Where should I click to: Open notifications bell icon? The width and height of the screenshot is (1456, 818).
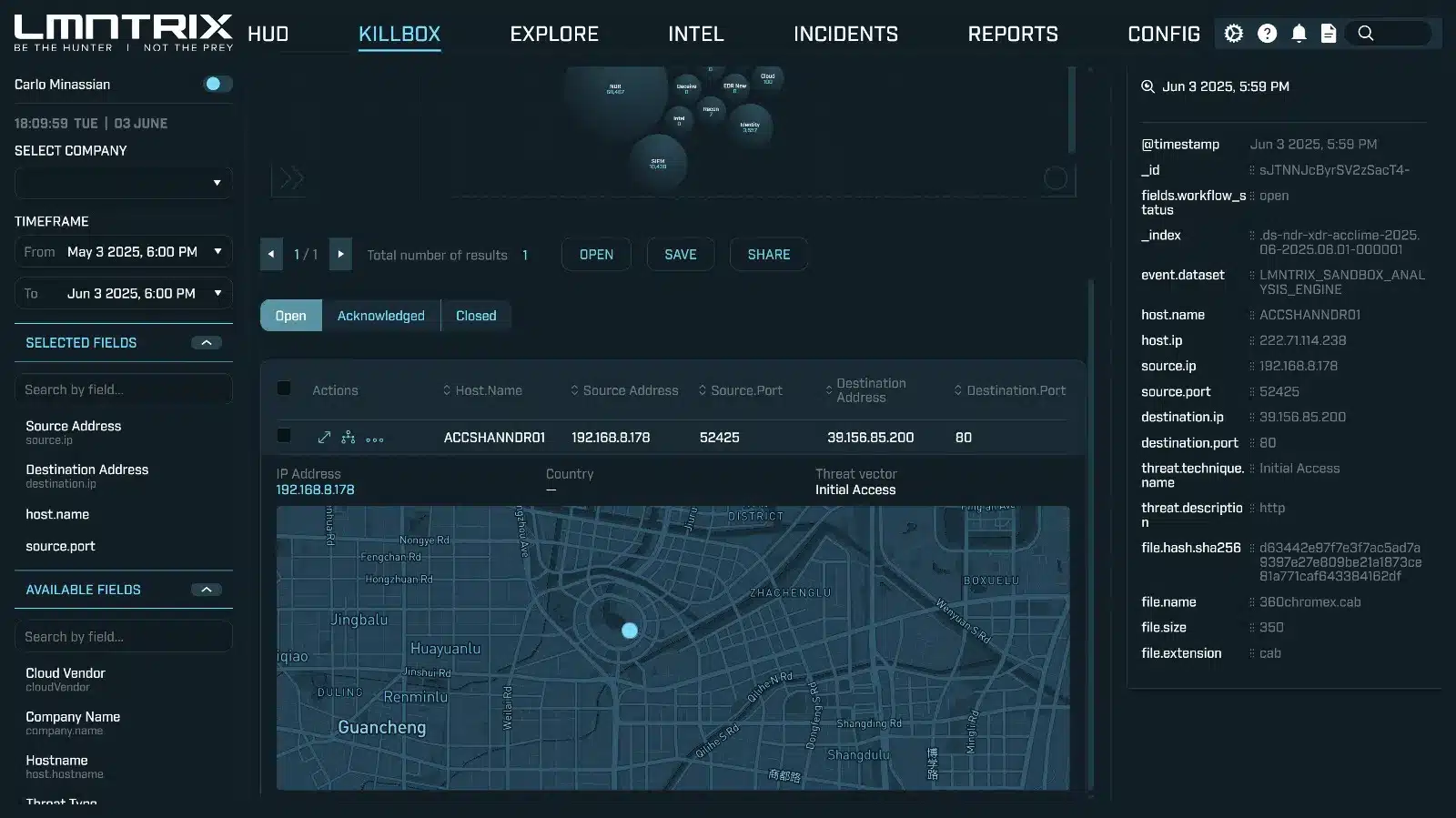pyautogui.click(x=1299, y=34)
